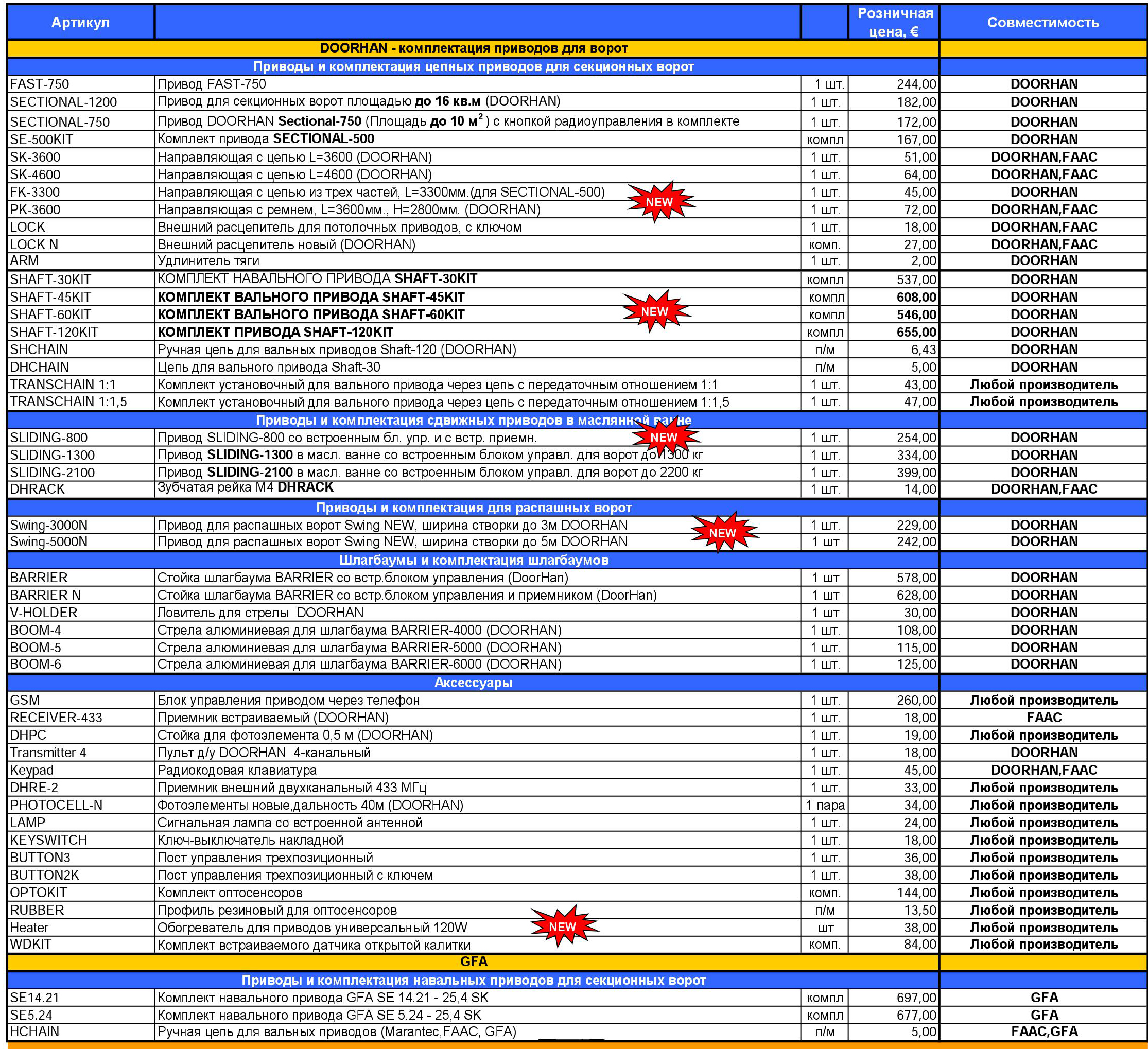1148x1049 pixels.
Task: Select article cell PHOTOCELL-N
Action: pyautogui.click(x=80, y=805)
